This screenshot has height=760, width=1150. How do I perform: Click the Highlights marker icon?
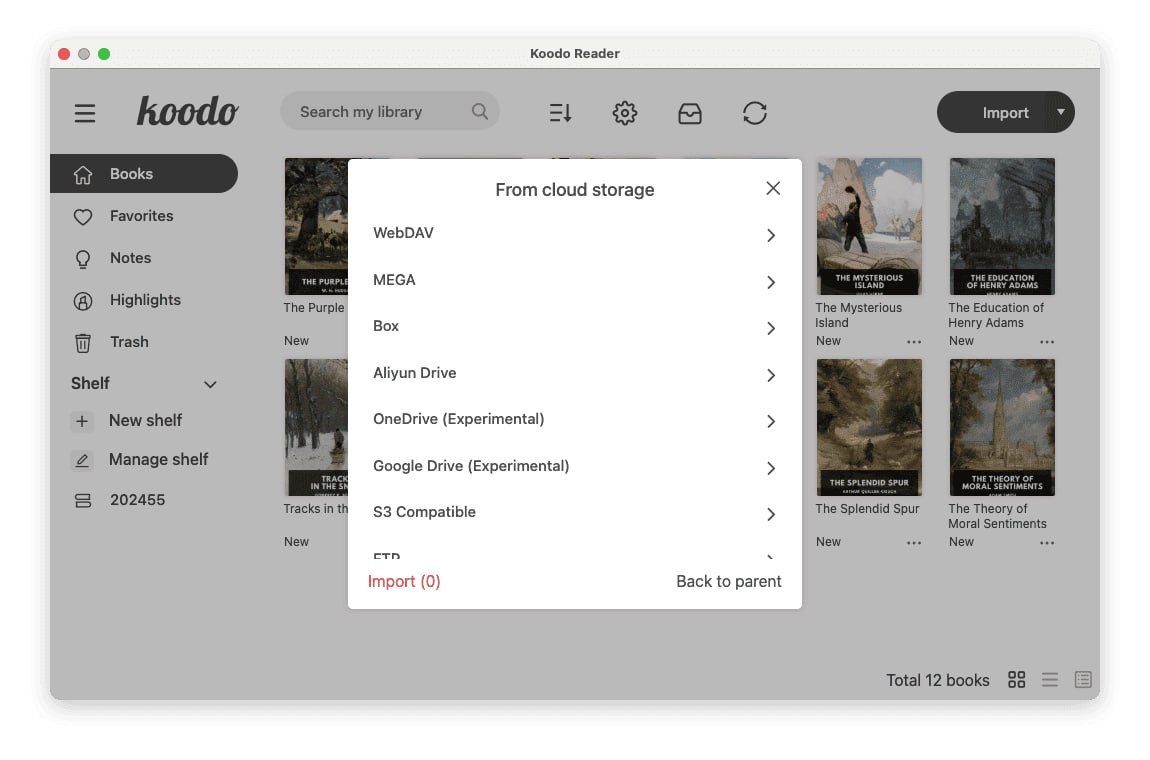pos(83,301)
